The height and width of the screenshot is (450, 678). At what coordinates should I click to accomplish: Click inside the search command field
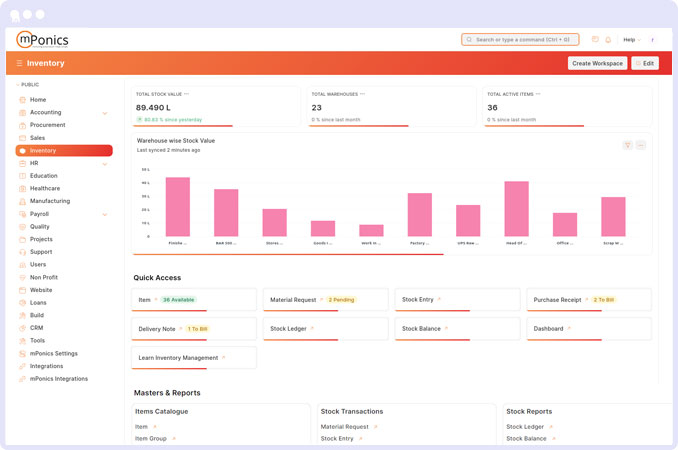(520, 40)
